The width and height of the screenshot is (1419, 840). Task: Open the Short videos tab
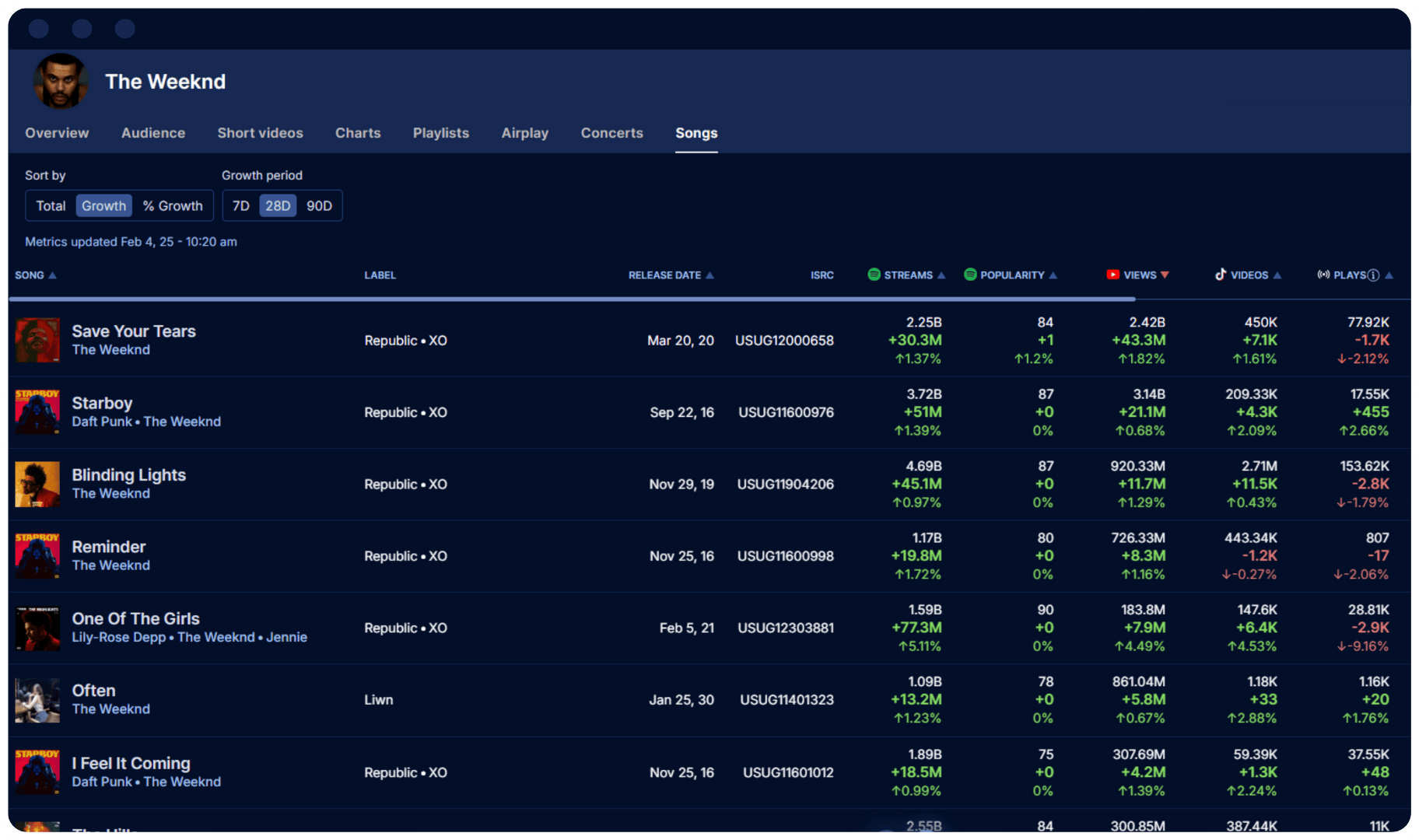(x=261, y=133)
